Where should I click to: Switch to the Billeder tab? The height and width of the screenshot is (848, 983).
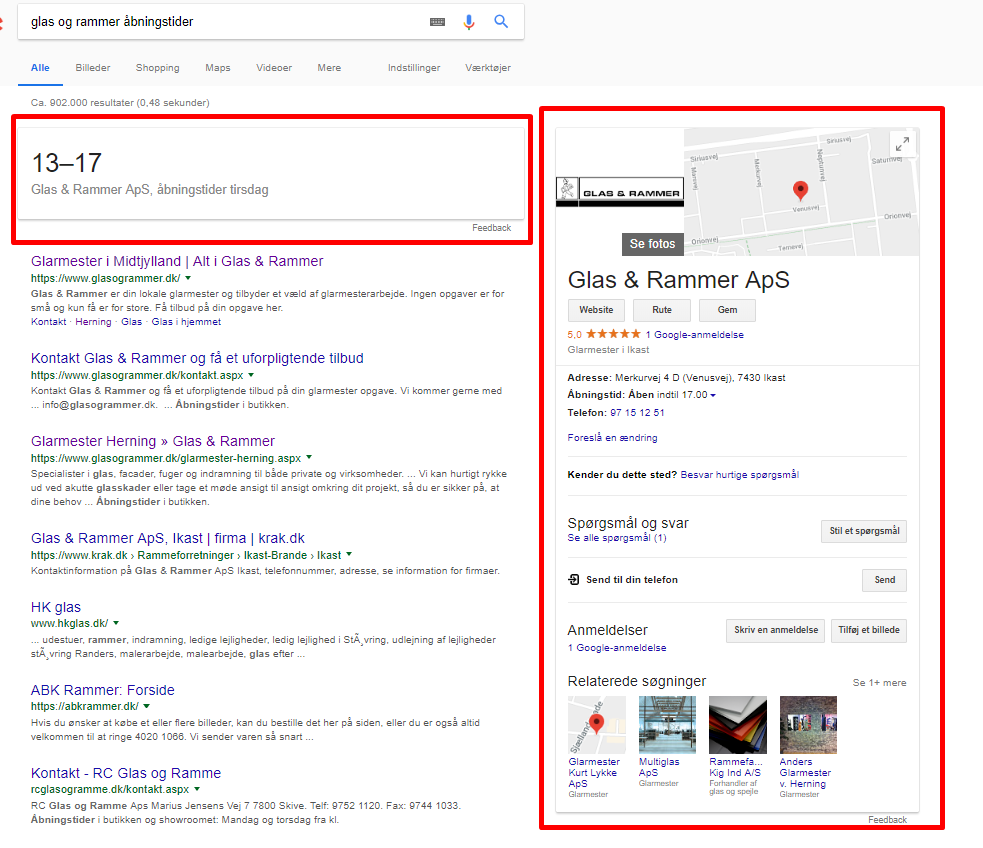93,68
